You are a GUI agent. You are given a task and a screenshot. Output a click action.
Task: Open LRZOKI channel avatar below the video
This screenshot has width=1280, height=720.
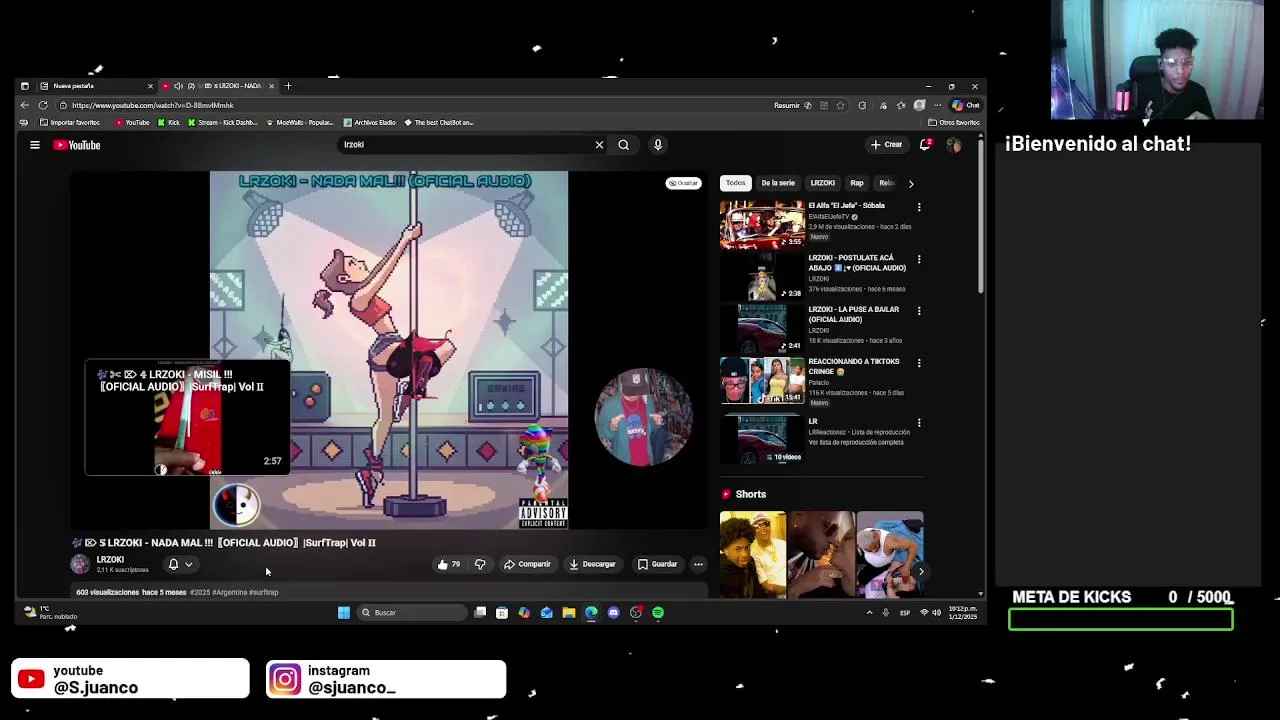(80, 564)
